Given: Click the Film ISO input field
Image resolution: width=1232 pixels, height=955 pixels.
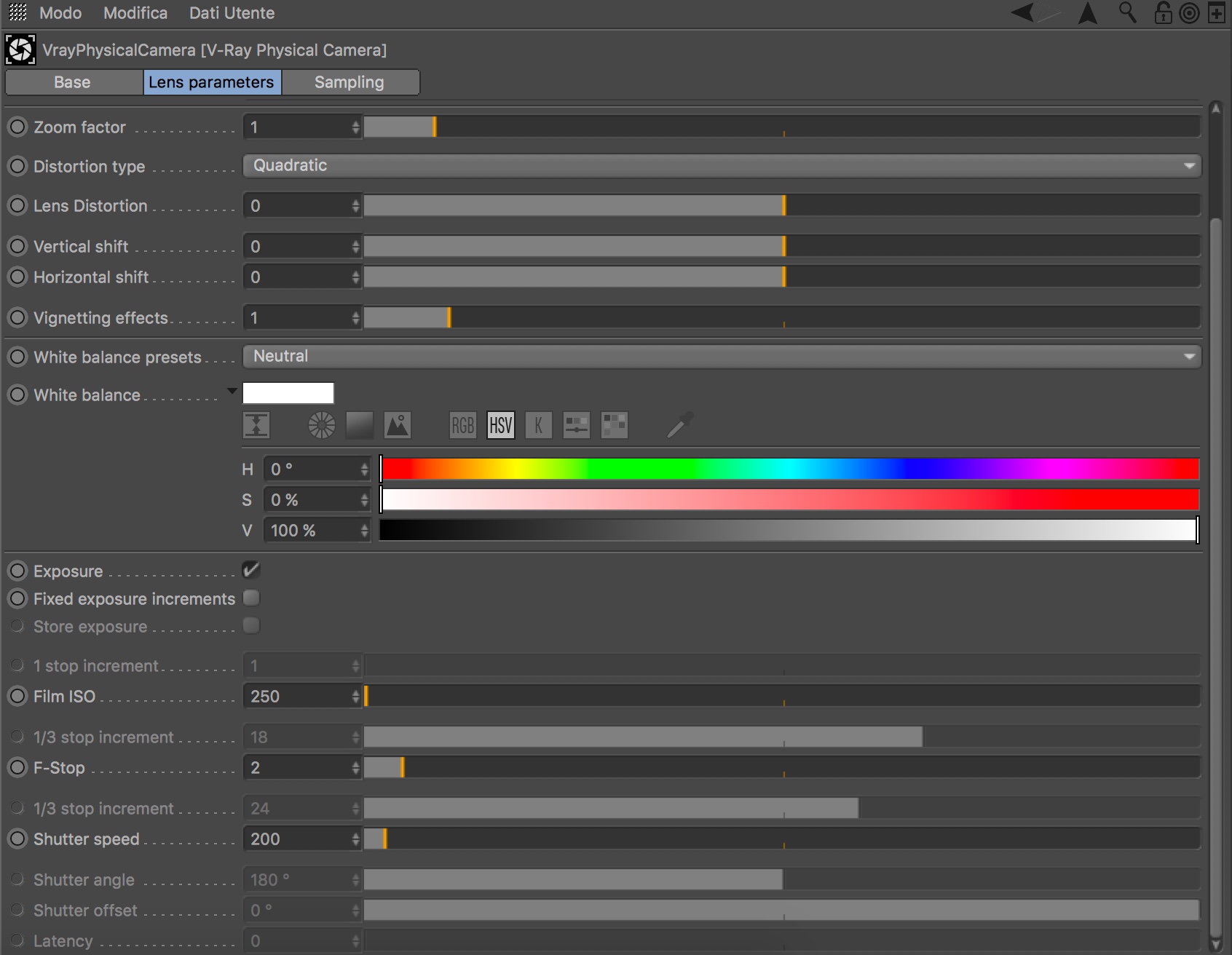Looking at the screenshot, I should (x=302, y=697).
